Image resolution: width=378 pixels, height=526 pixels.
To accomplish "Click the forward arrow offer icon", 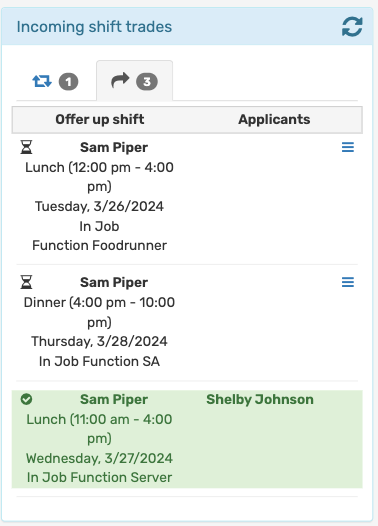I will click(120, 81).
